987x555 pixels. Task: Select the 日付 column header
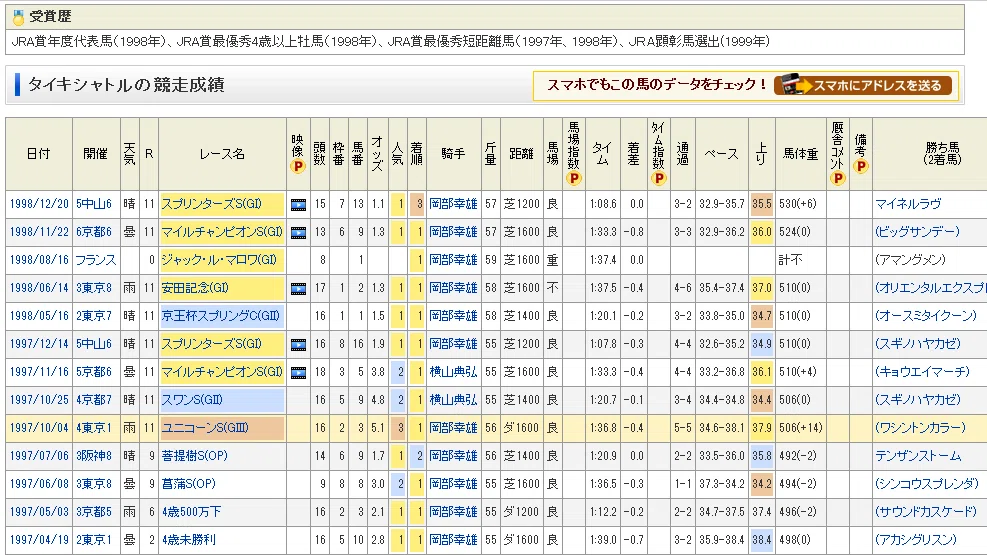(x=39, y=154)
